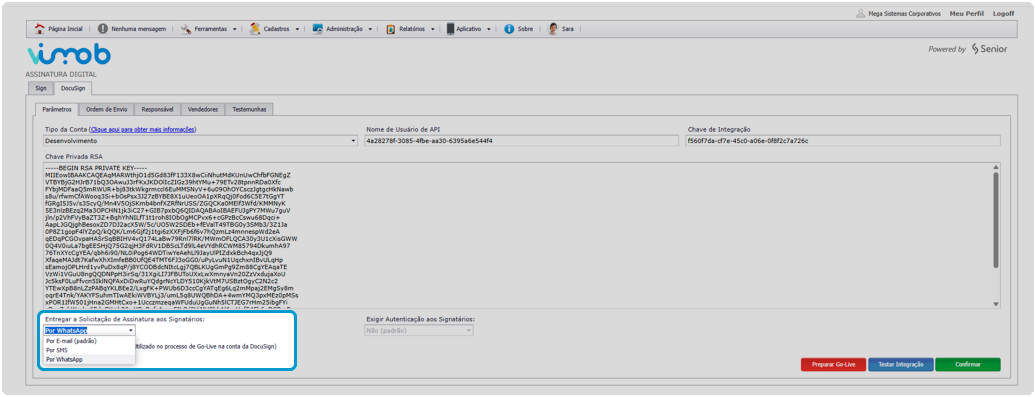Expand the Cadastros menu arrow
The height and width of the screenshot is (397, 1035).
click(297, 29)
